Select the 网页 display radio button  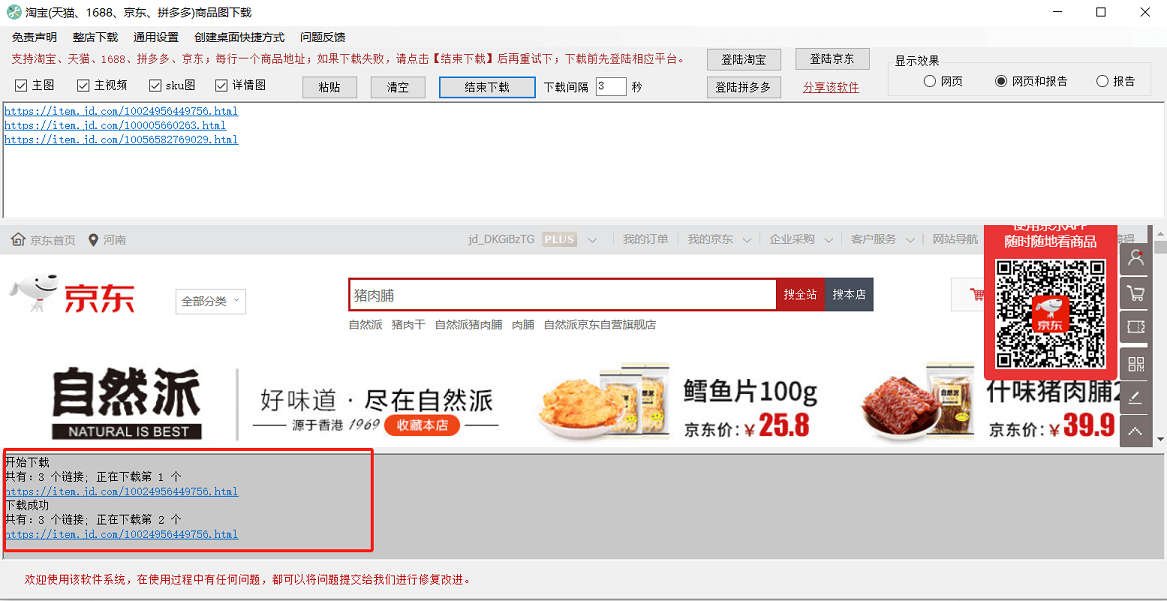pos(930,82)
